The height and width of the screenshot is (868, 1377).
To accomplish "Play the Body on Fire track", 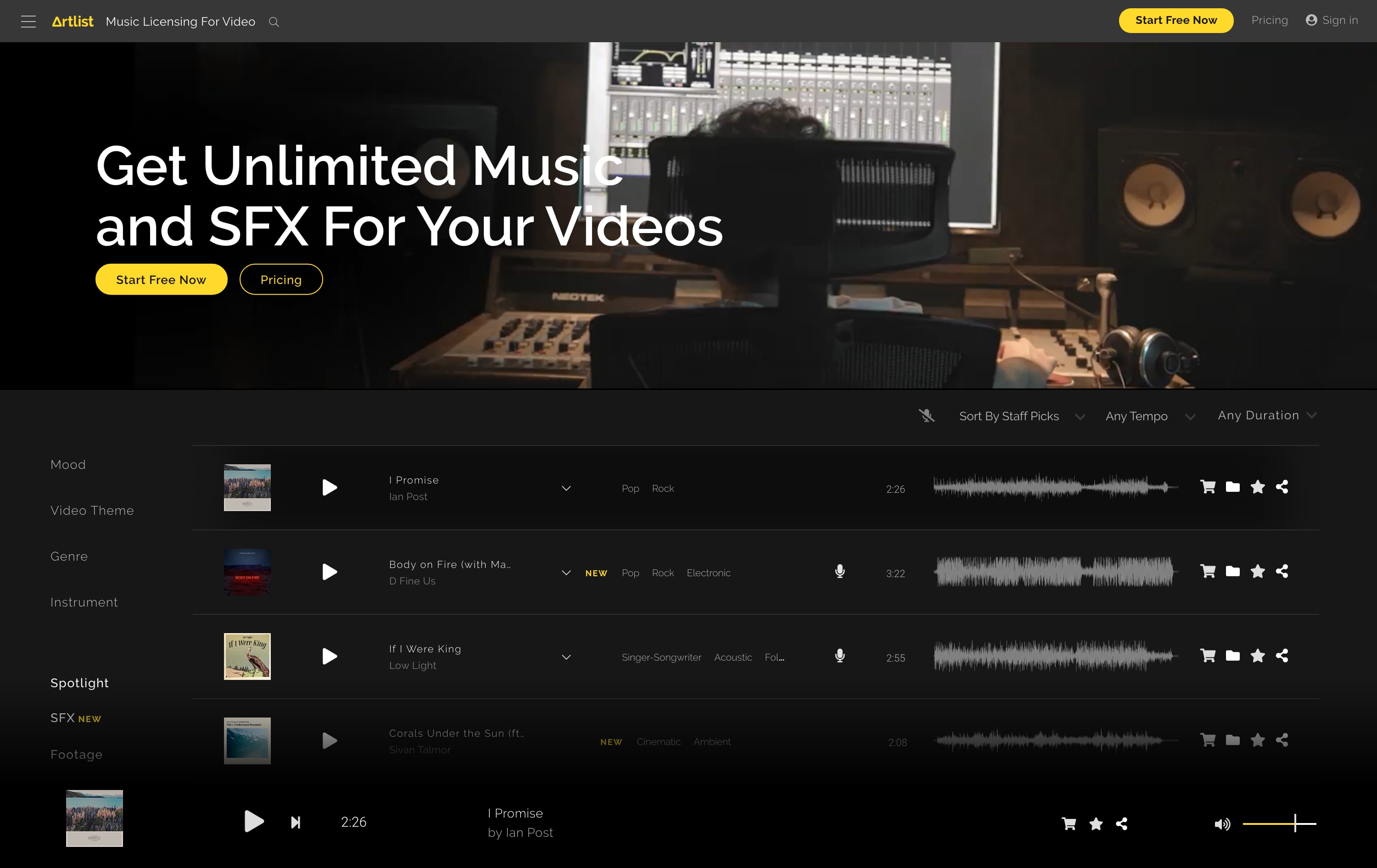I will pyautogui.click(x=330, y=572).
